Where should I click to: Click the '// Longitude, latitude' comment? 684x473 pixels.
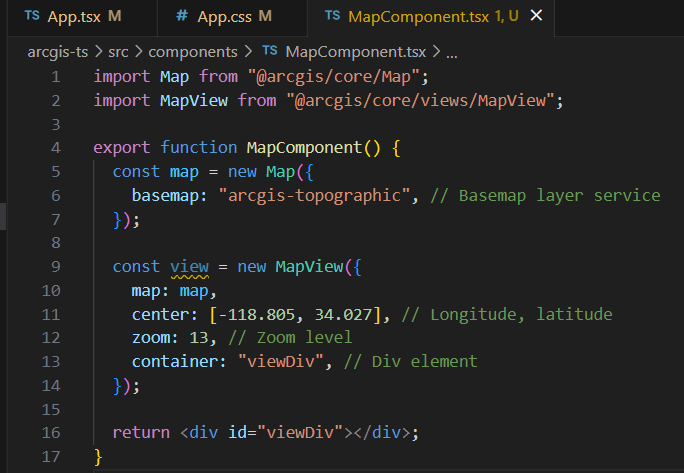[x=507, y=315]
